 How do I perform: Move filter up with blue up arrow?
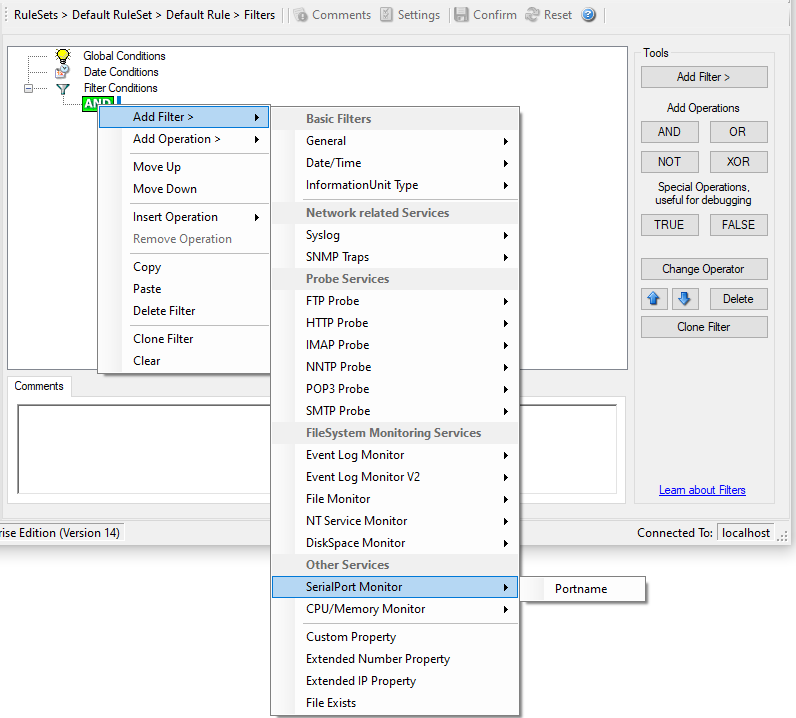(x=655, y=299)
